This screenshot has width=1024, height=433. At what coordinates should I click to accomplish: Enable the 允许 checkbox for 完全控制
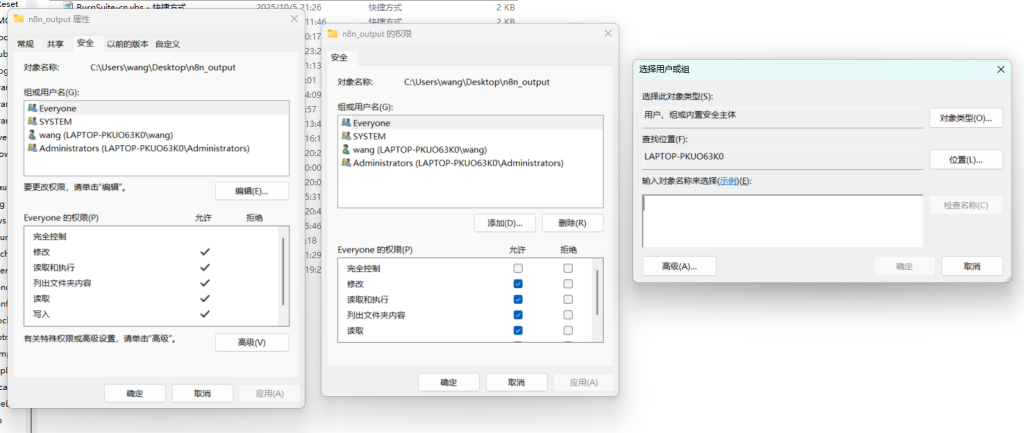coord(518,269)
